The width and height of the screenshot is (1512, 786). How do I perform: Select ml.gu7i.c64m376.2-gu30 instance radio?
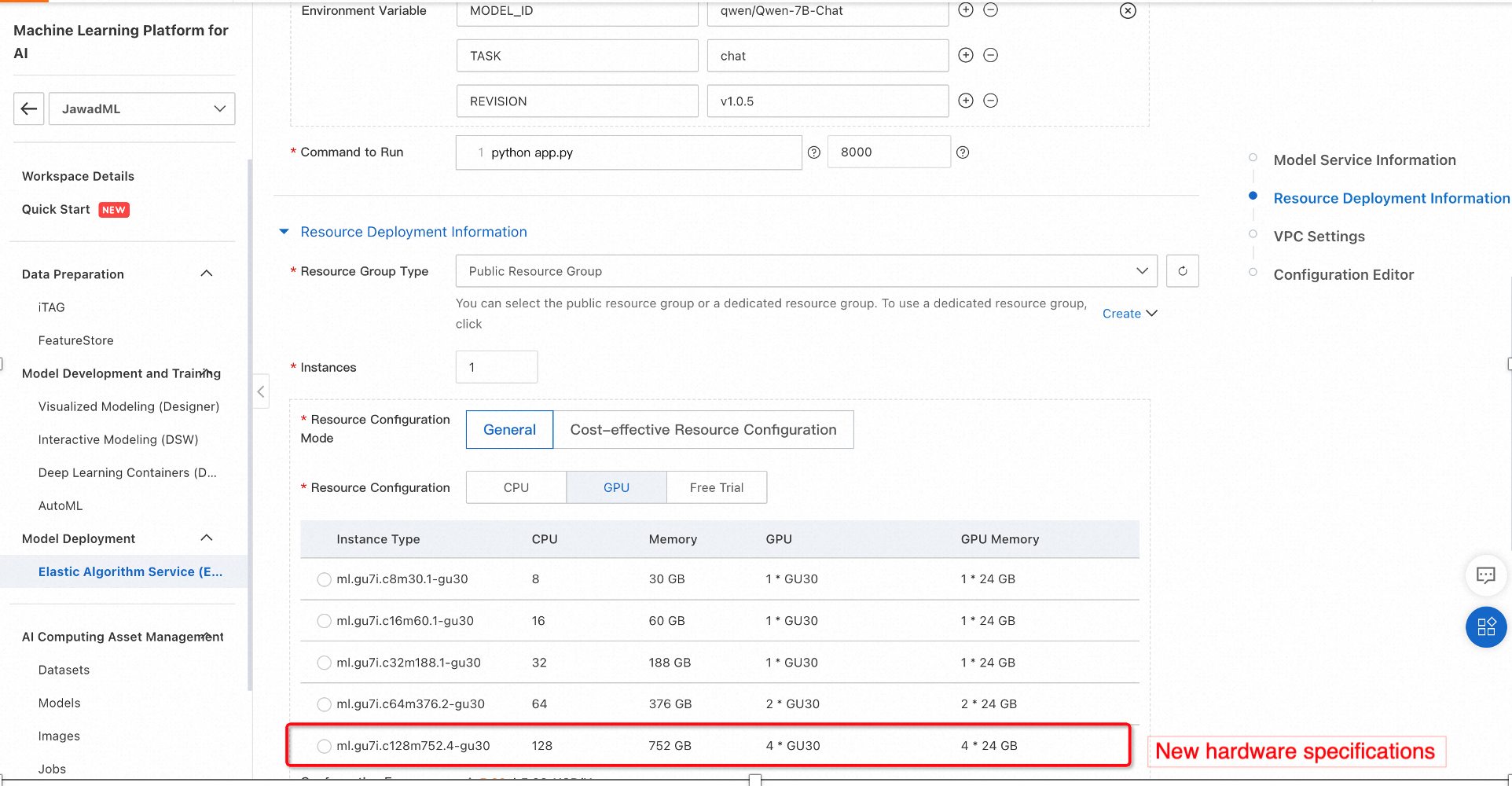pyautogui.click(x=324, y=704)
